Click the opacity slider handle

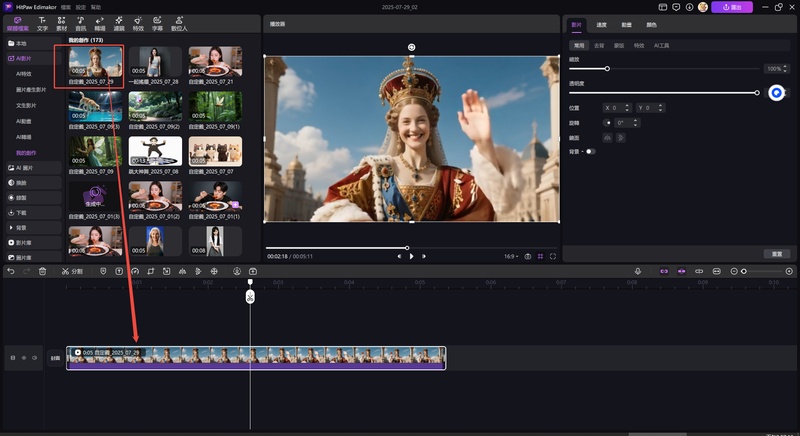click(x=757, y=92)
